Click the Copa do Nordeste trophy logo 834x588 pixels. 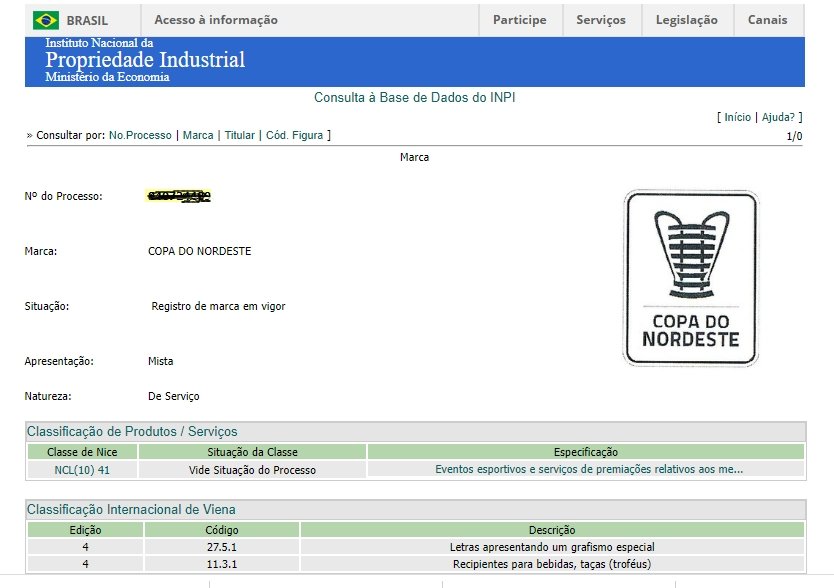690,277
